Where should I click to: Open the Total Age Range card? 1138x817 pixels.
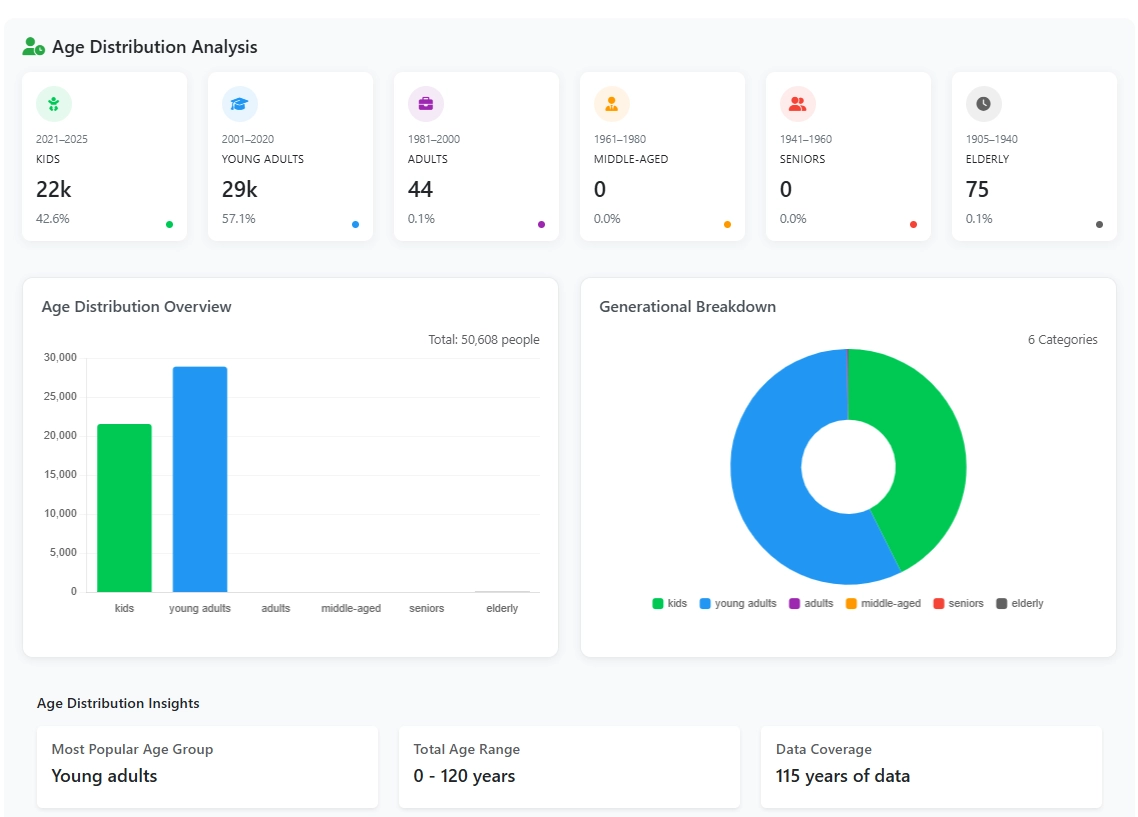pos(569,766)
